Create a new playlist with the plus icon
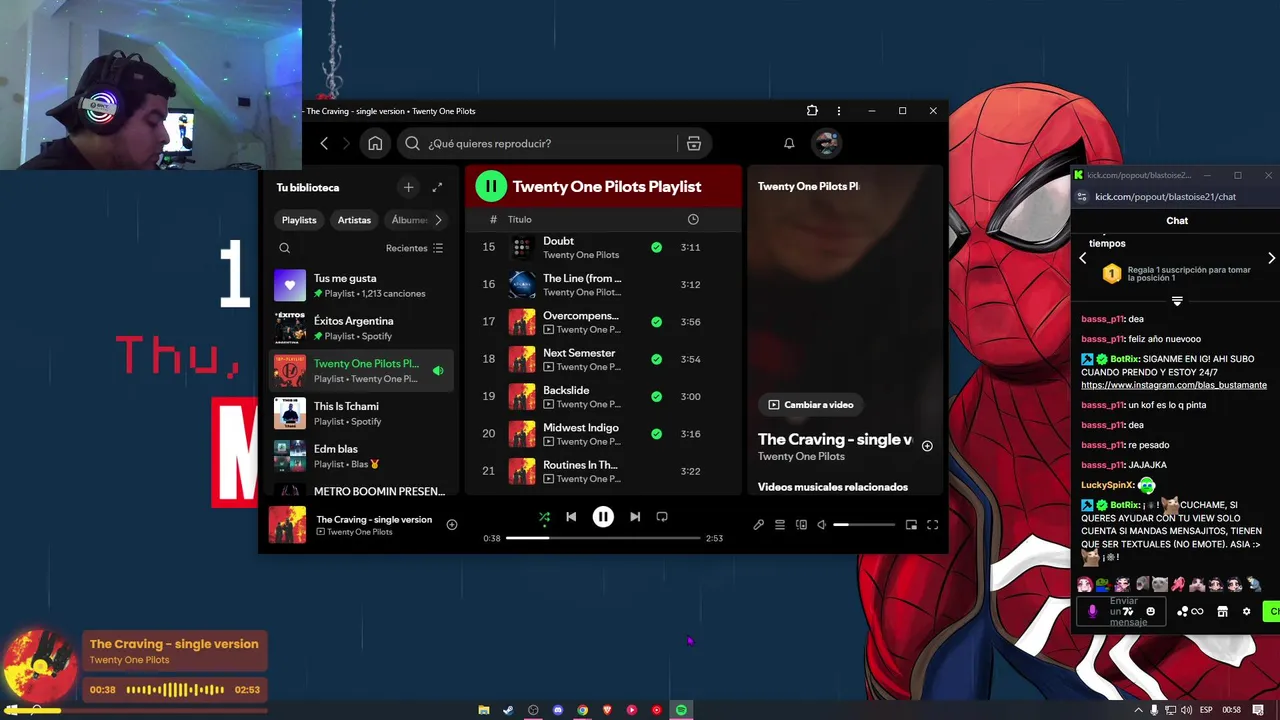The height and width of the screenshot is (720, 1280). tap(408, 187)
